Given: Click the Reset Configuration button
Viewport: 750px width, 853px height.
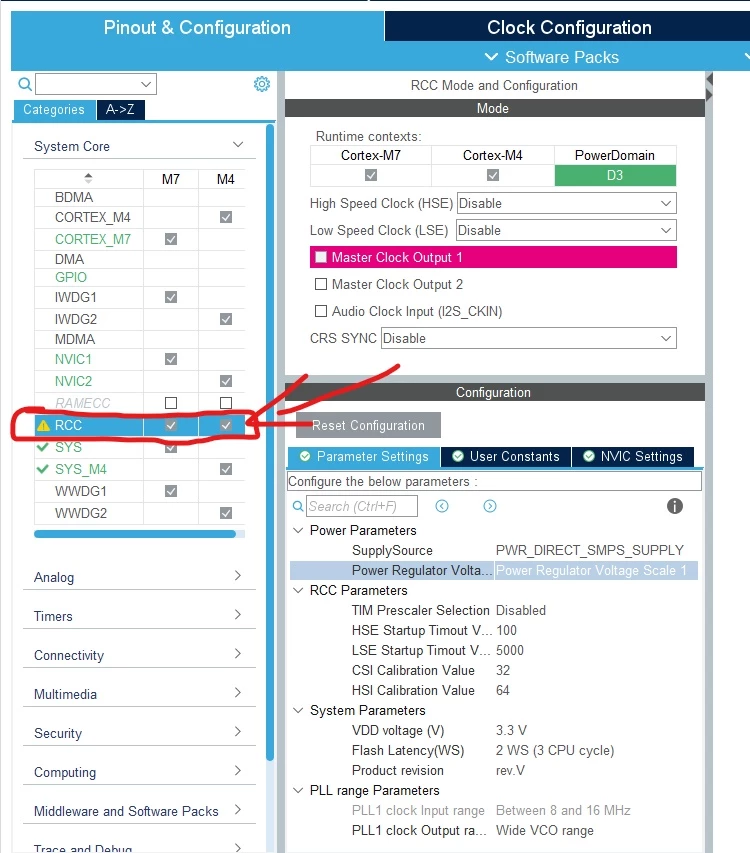Looking at the screenshot, I should coord(368,425).
